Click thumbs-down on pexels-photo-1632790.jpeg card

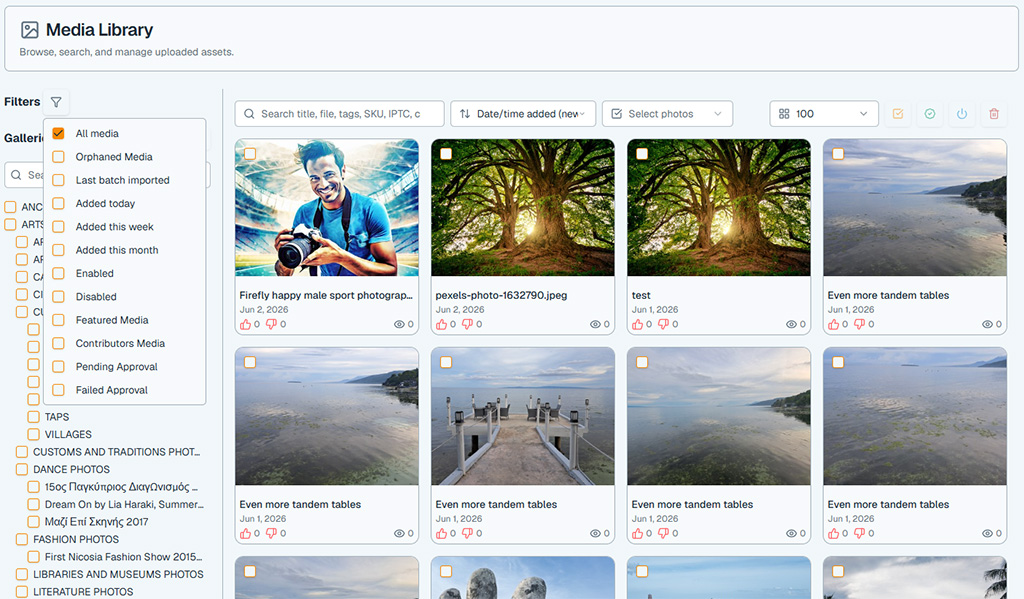tap(467, 324)
